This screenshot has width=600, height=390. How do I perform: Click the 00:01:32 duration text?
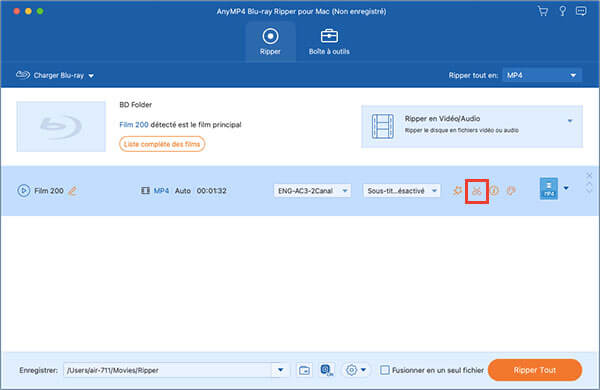pyautogui.click(x=211, y=191)
